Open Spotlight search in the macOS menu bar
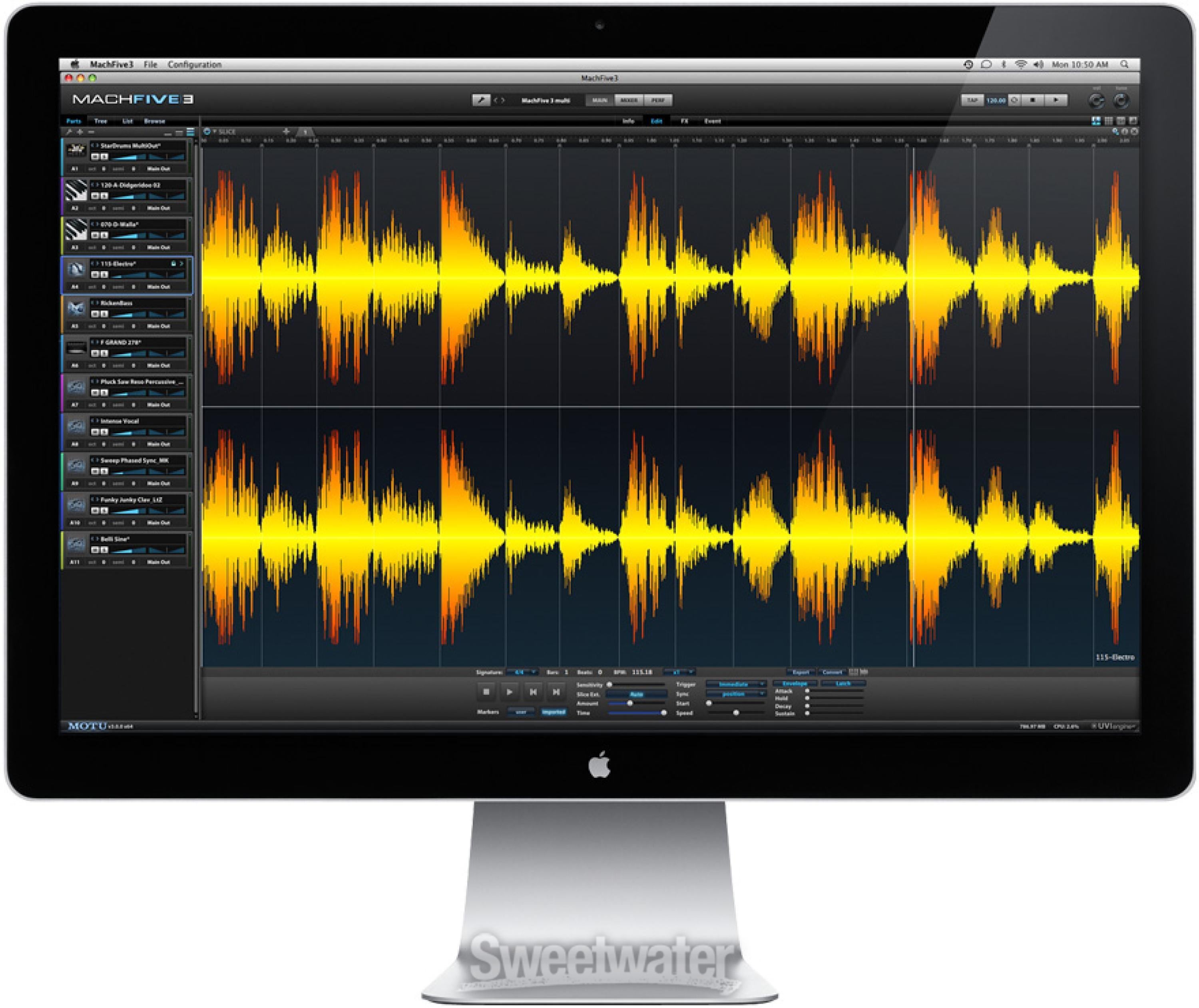 pyautogui.click(x=1124, y=65)
